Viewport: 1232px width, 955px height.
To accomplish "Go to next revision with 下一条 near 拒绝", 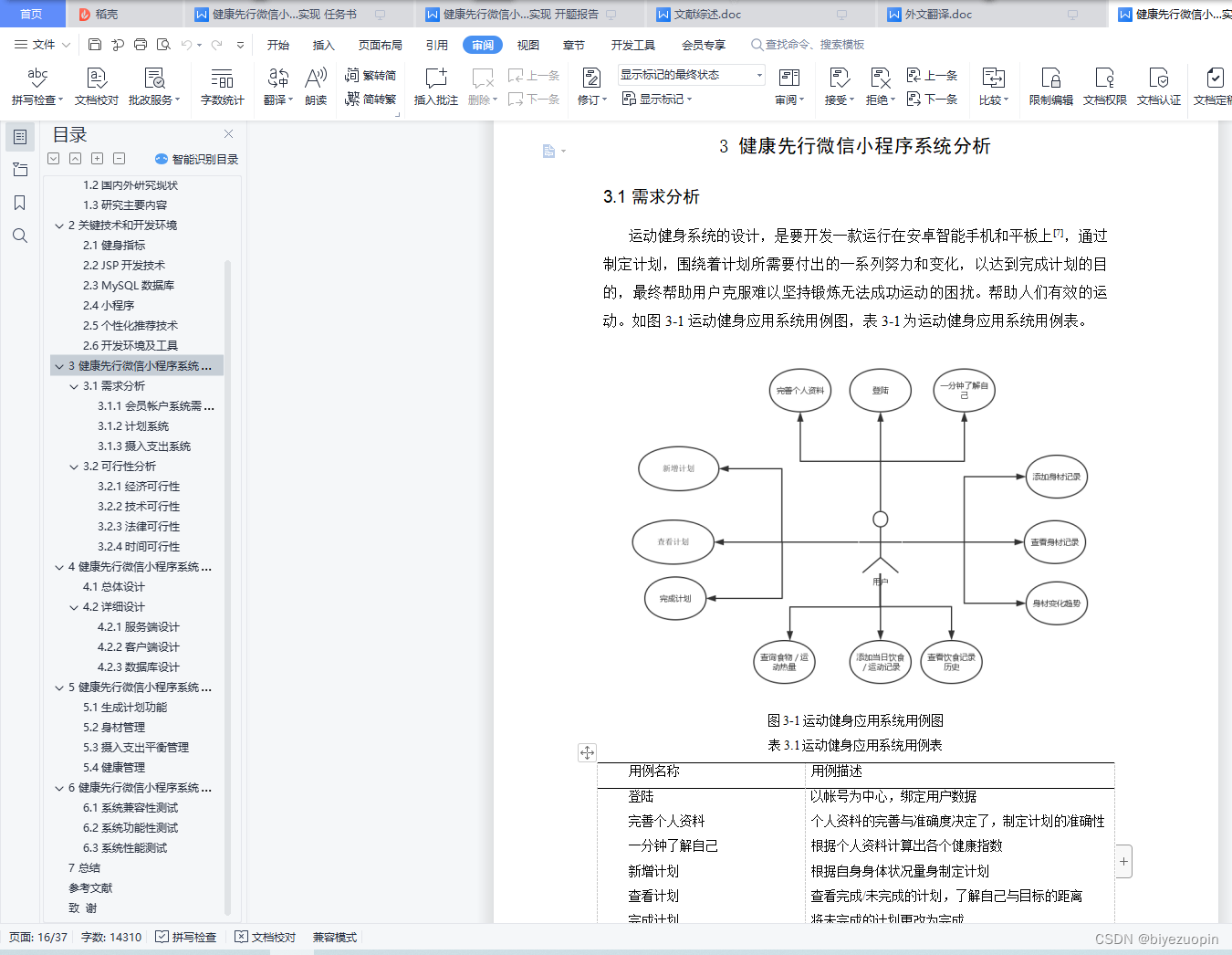I will (x=932, y=99).
